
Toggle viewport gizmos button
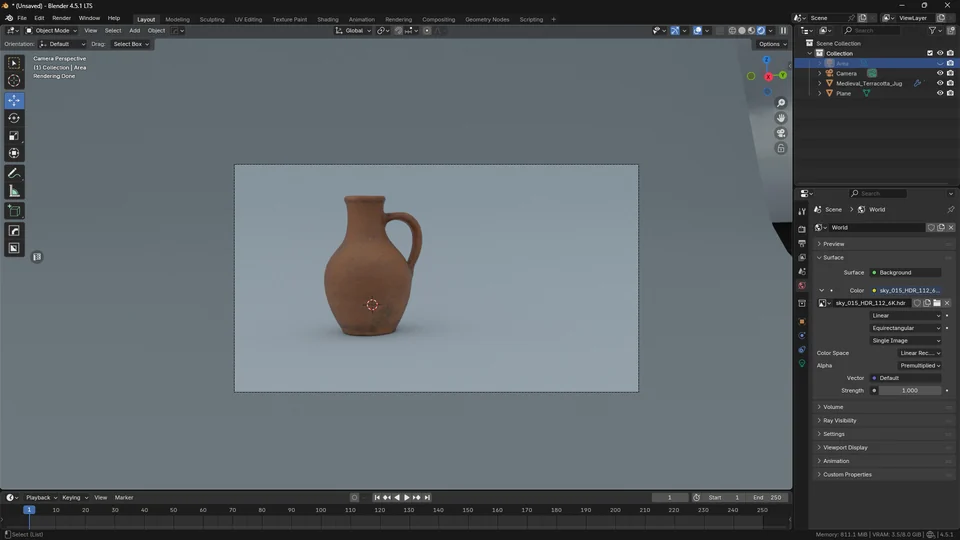(675, 31)
